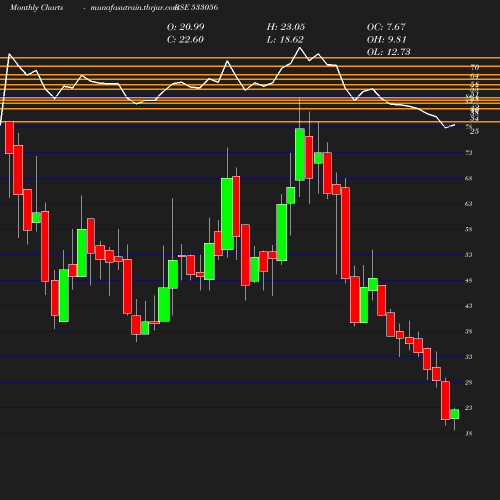The image size is (500, 500).
Task: Click the highest green candle body near 73
Action: pos(300,154)
